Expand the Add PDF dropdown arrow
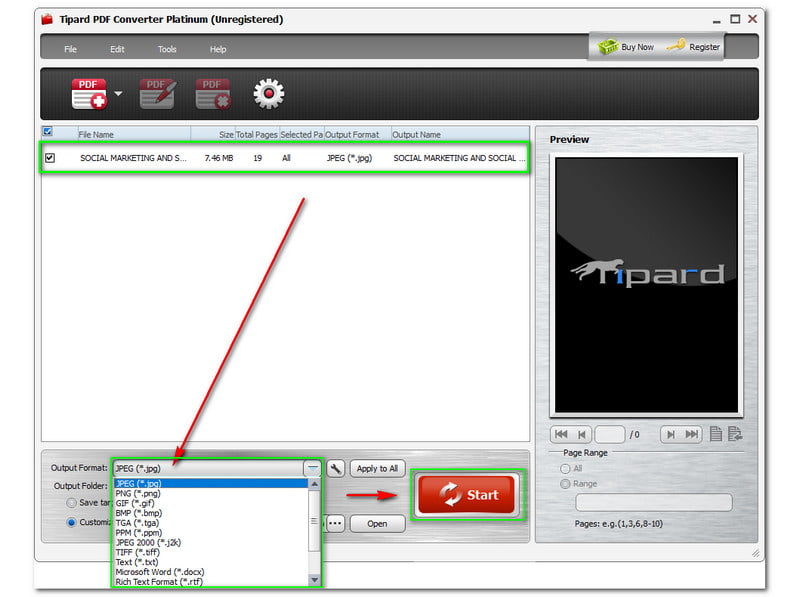The width and height of the screenshot is (800, 597). (118, 95)
